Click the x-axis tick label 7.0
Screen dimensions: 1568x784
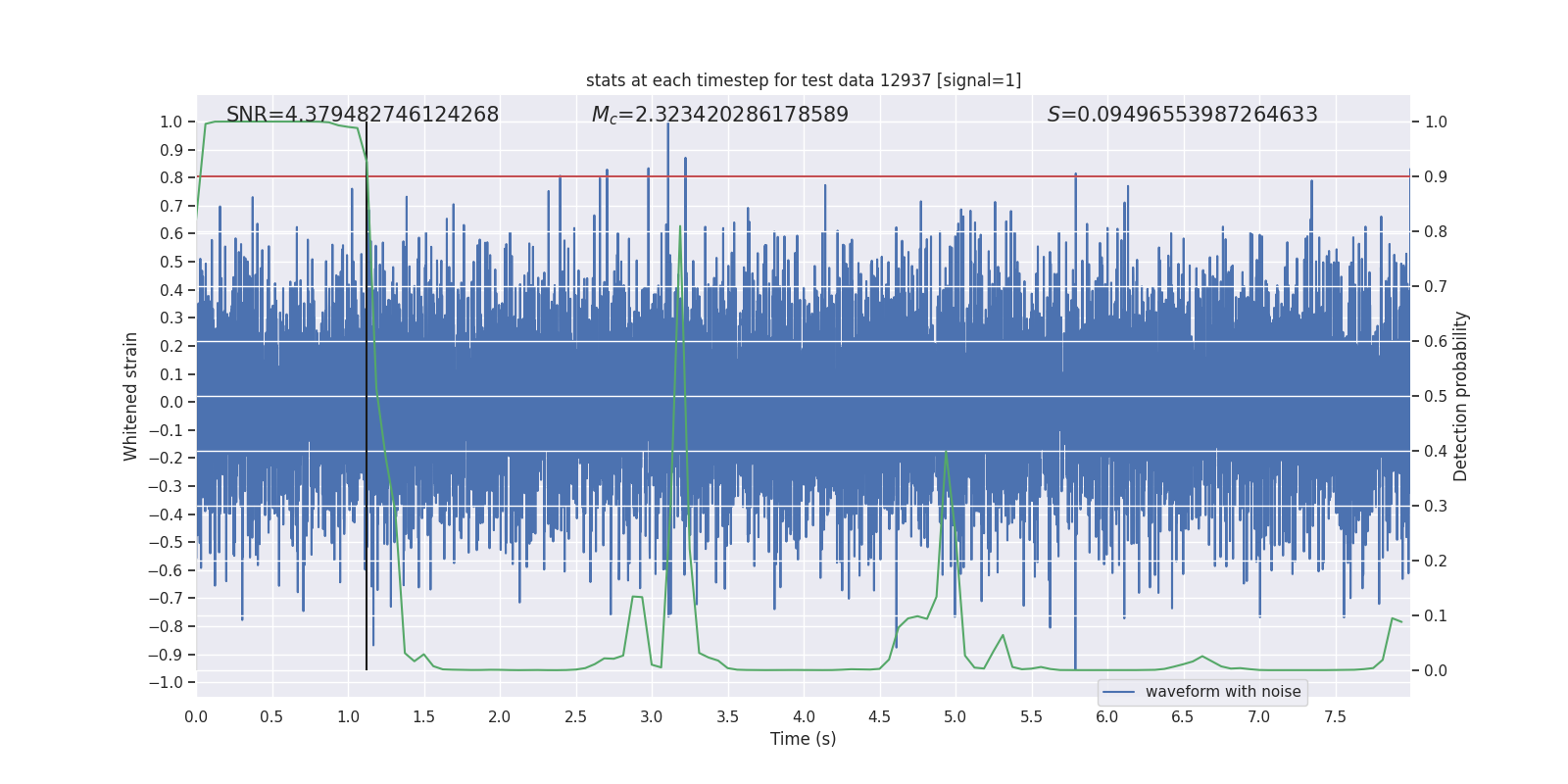[x=1259, y=716]
